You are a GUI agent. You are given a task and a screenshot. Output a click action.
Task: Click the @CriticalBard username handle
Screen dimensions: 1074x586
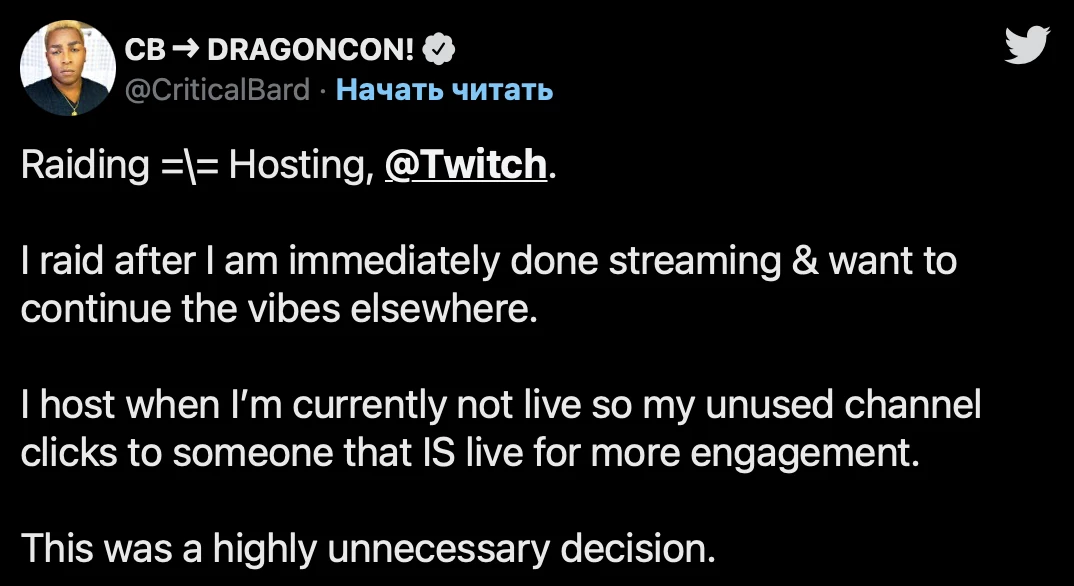216,90
